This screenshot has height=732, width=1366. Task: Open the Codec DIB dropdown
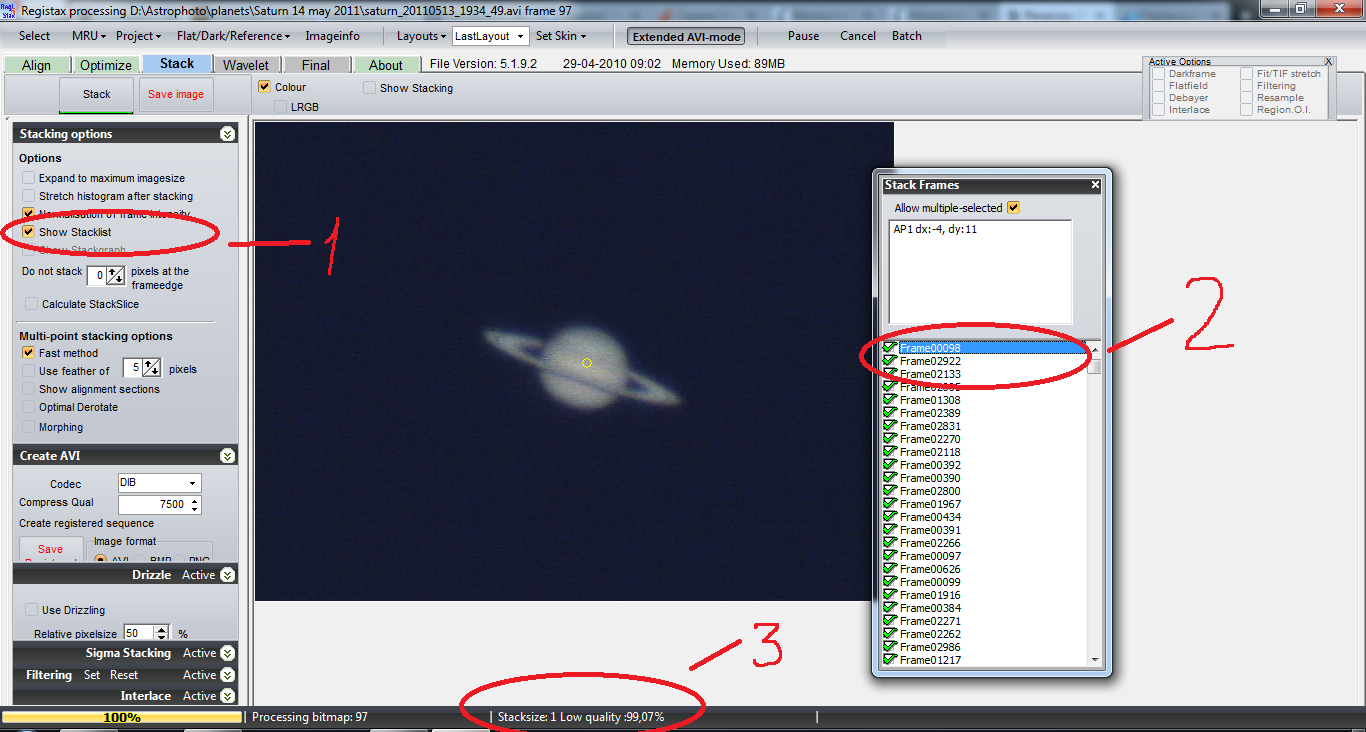(x=193, y=483)
